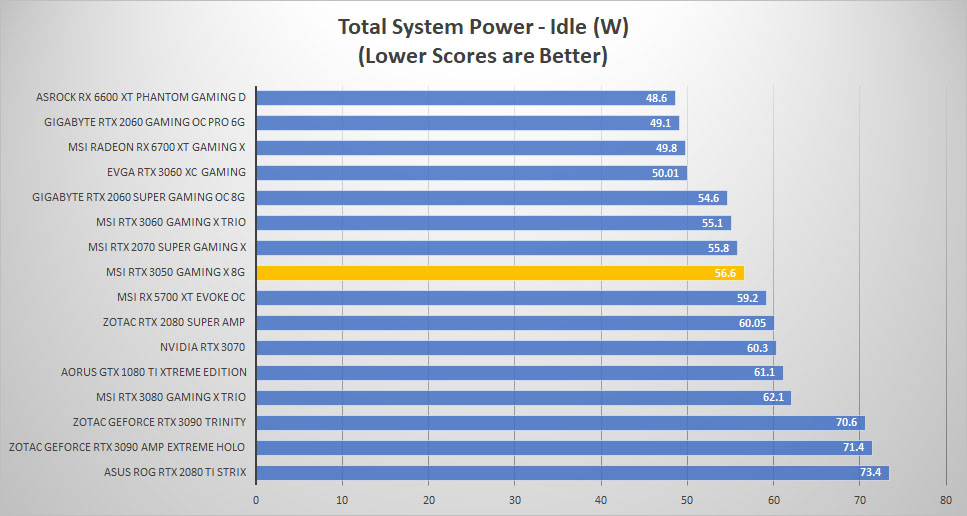Click the x-axis tick label 10

point(342,500)
